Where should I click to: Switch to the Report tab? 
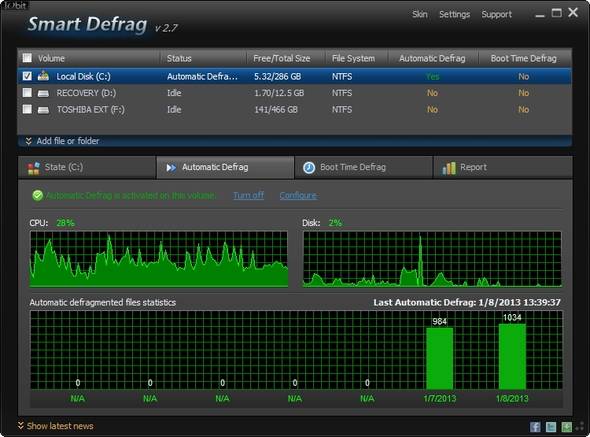[503, 167]
